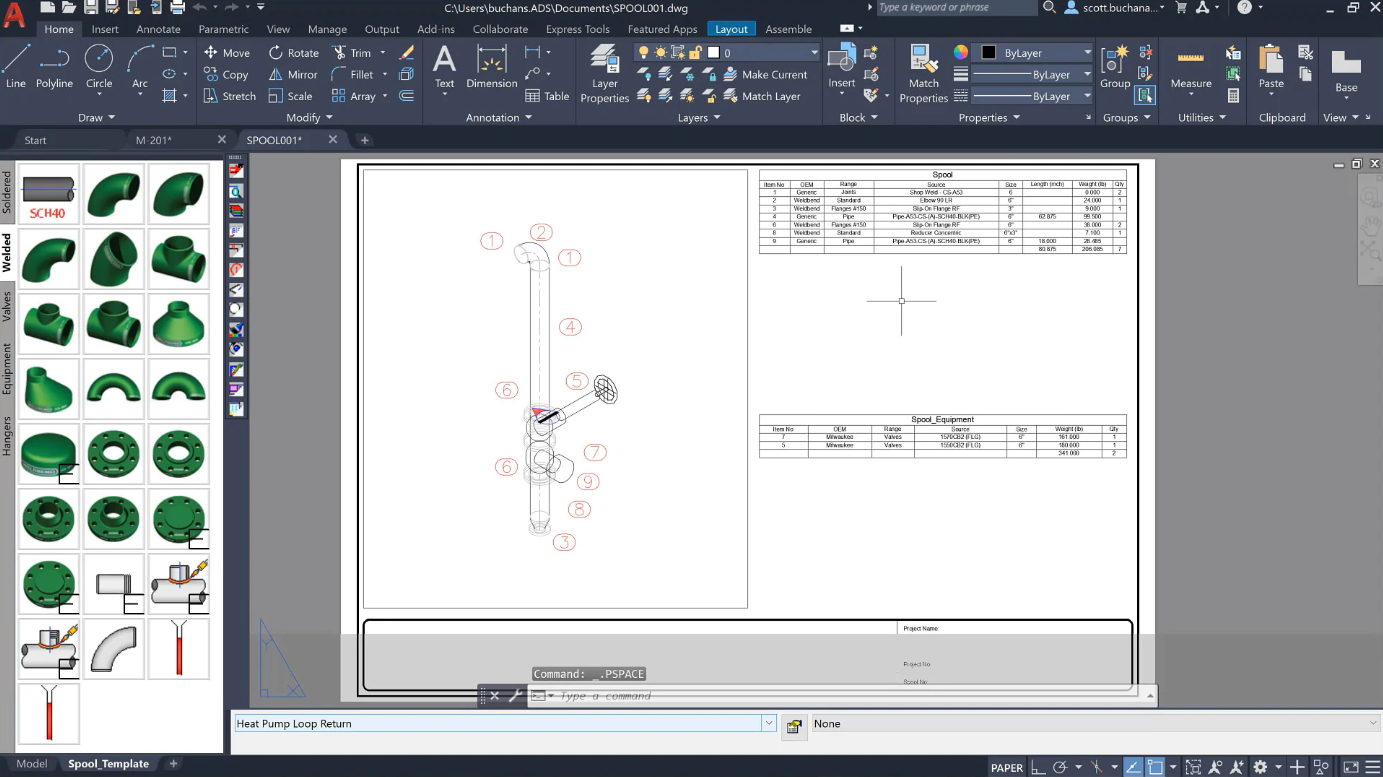This screenshot has height=777, width=1383.
Task: Select the Text annotation tool
Action: 444,67
